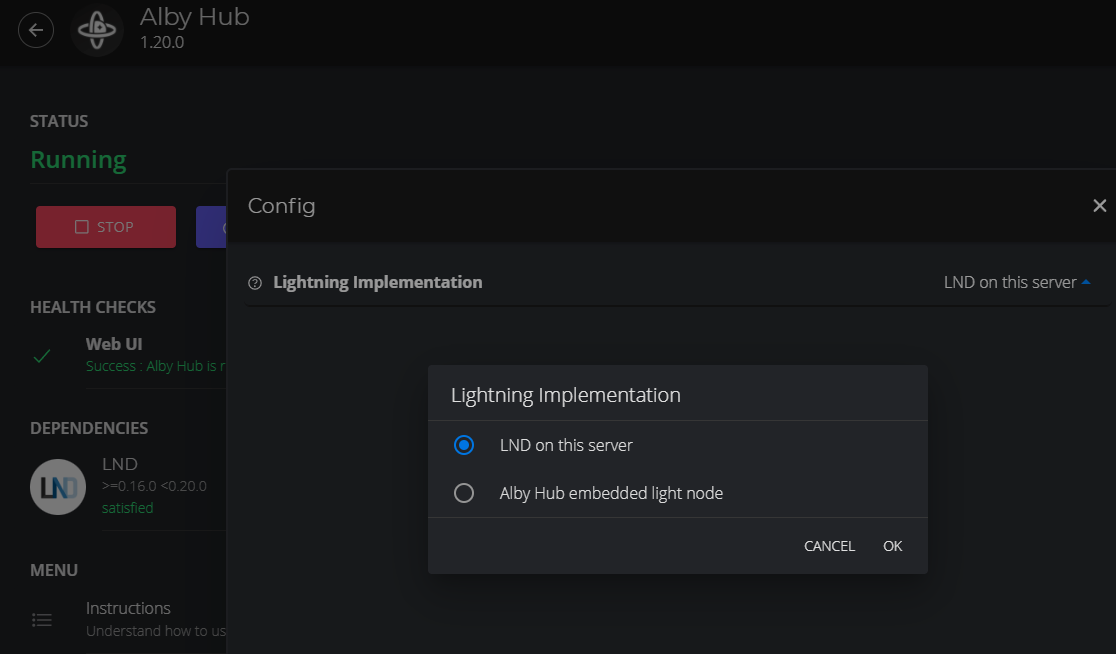Click the Lightning Implementation setting label

click(x=377, y=282)
